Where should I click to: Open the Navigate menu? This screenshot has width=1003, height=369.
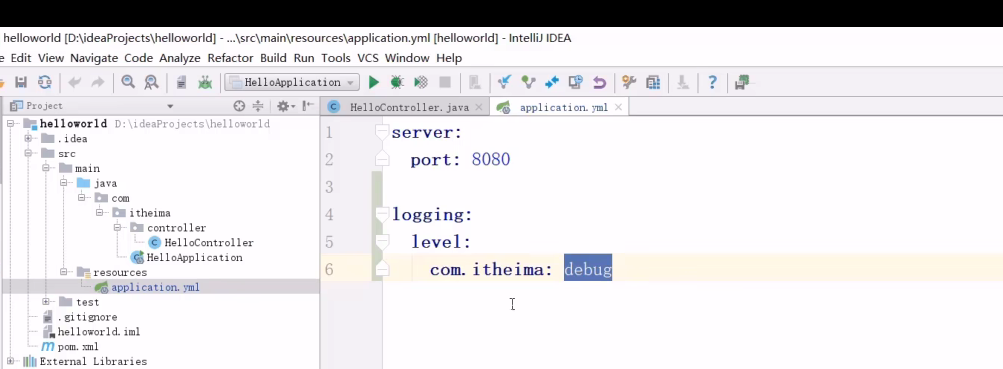pos(94,58)
